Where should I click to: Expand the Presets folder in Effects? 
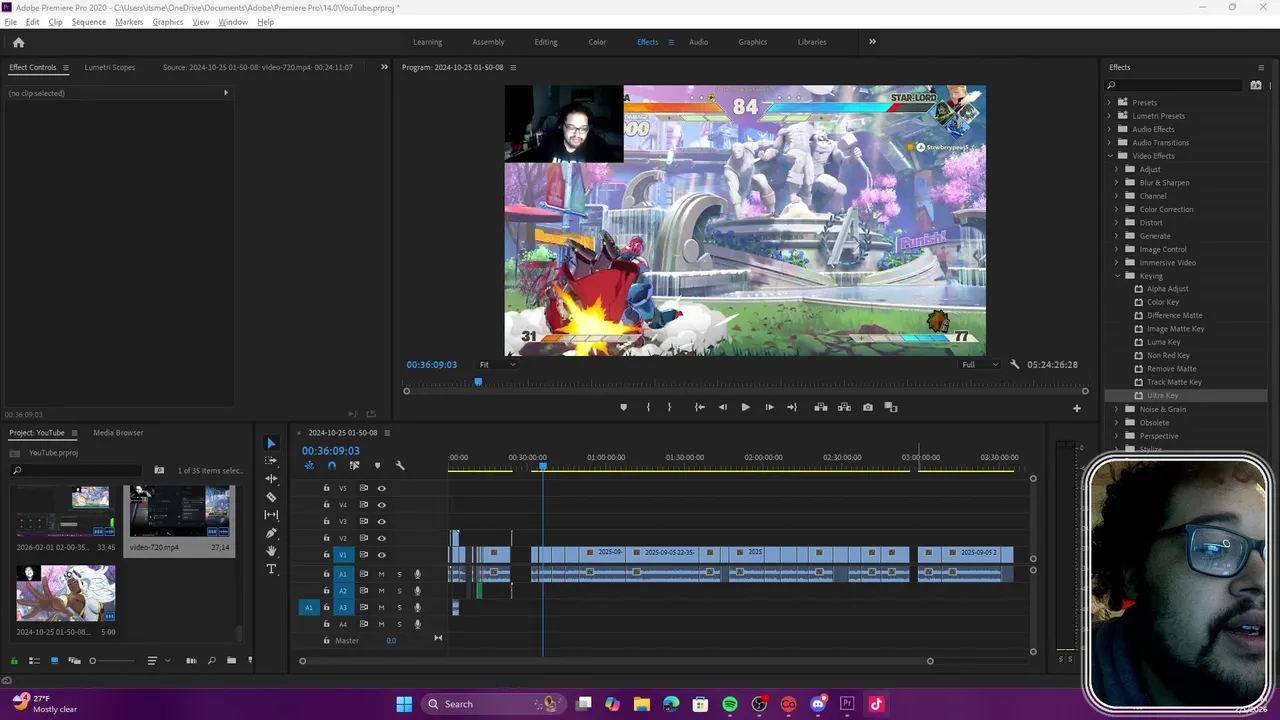click(x=1109, y=102)
